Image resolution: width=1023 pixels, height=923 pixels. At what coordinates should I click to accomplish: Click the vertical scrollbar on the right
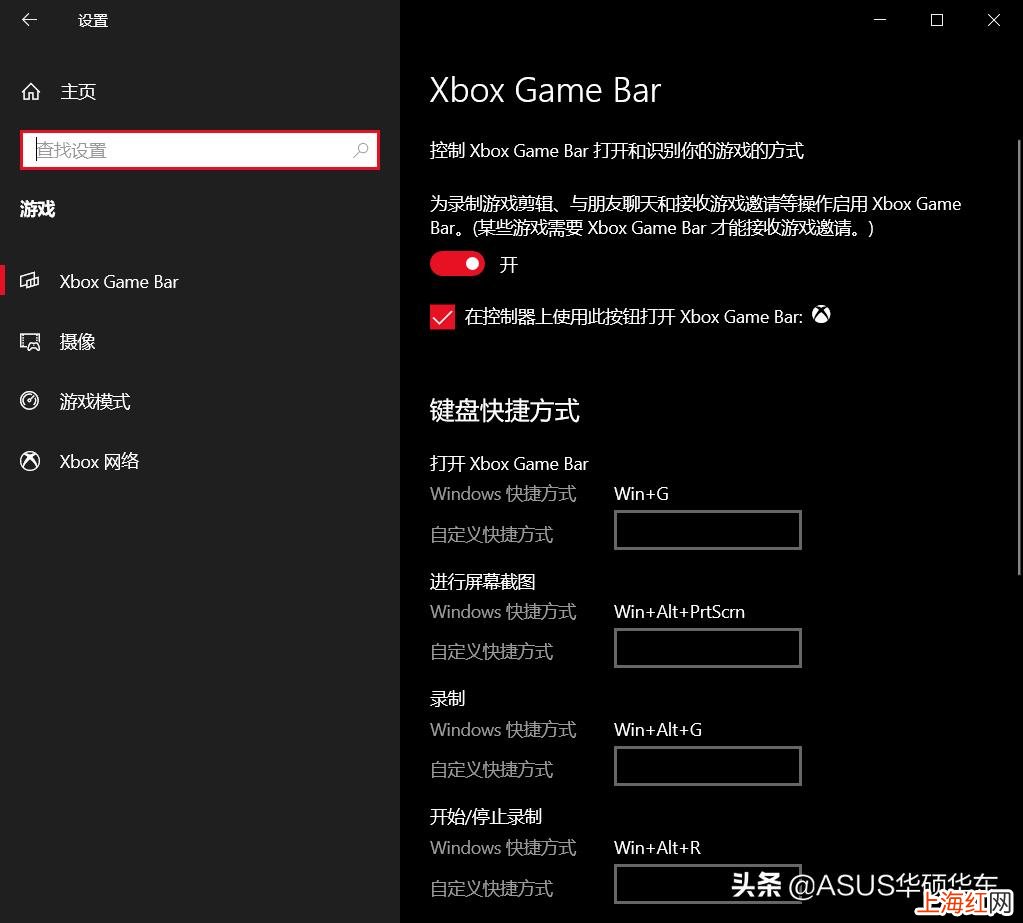(1018, 357)
